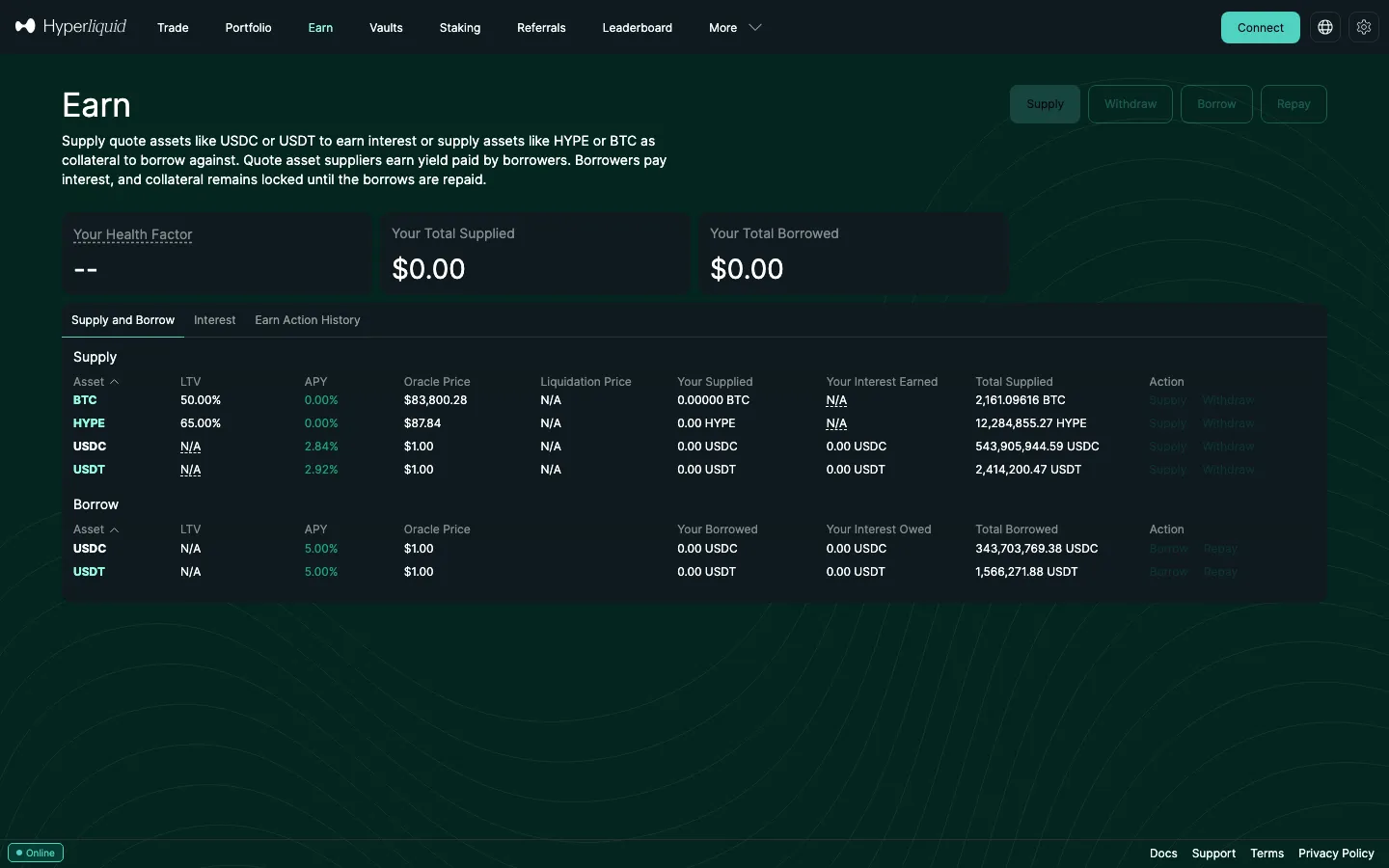This screenshot has width=1389, height=868.
Task: Open the Privacy Policy link
Action: pos(1336,854)
